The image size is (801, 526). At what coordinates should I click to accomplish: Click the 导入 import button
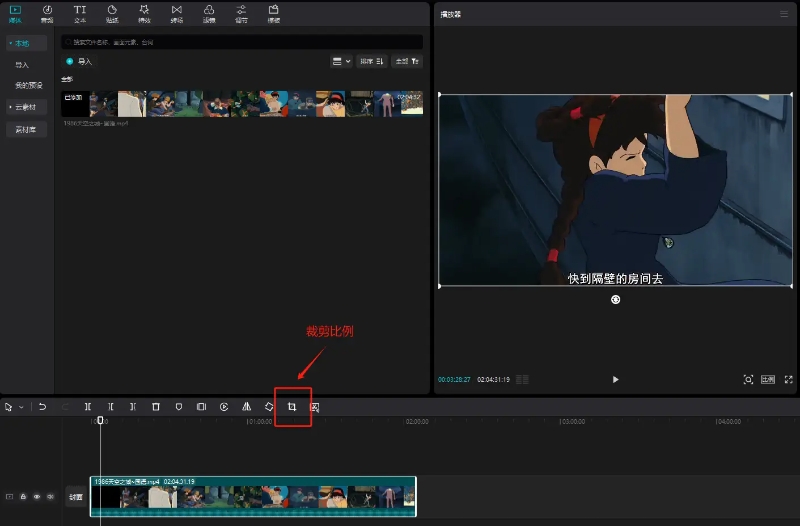[79, 61]
